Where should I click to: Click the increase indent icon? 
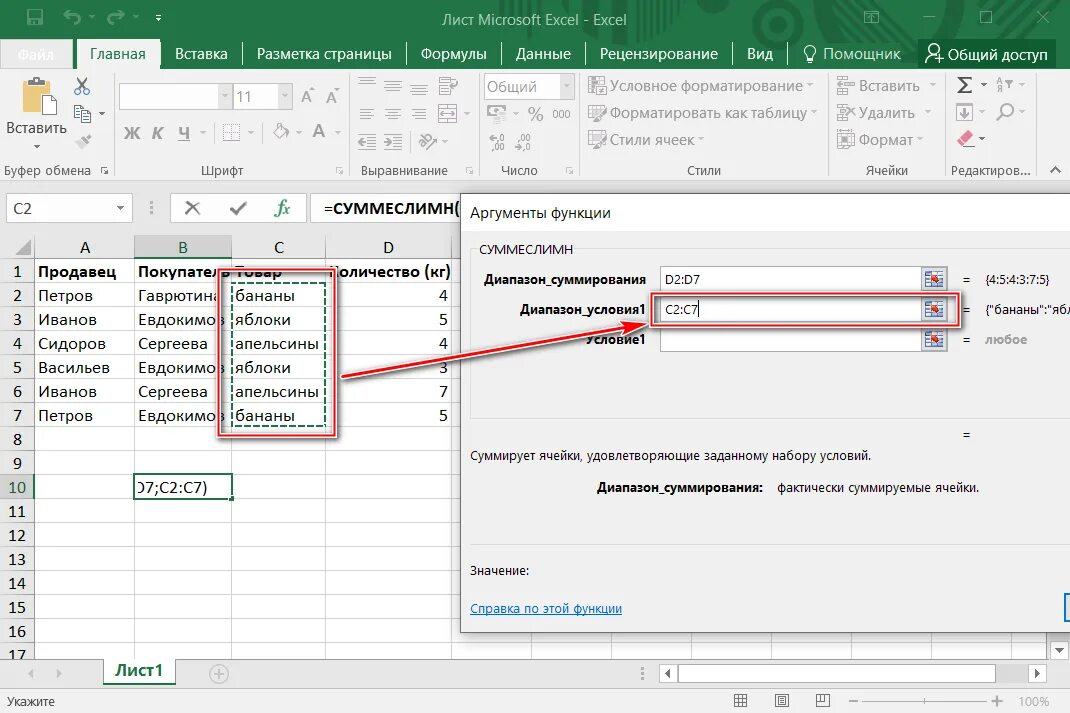coord(393,141)
